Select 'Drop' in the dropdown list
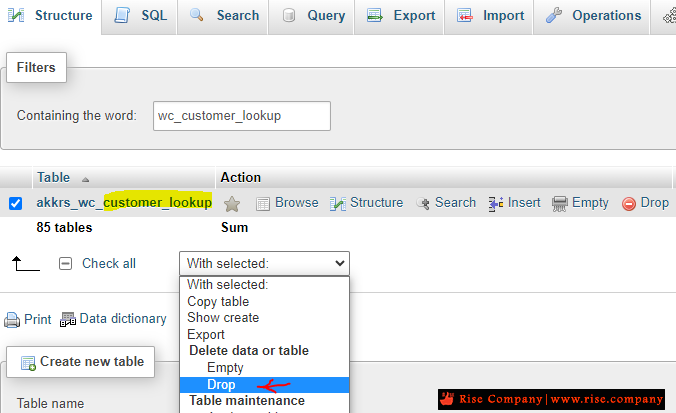The width and height of the screenshot is (676, 413). [264, 385]
